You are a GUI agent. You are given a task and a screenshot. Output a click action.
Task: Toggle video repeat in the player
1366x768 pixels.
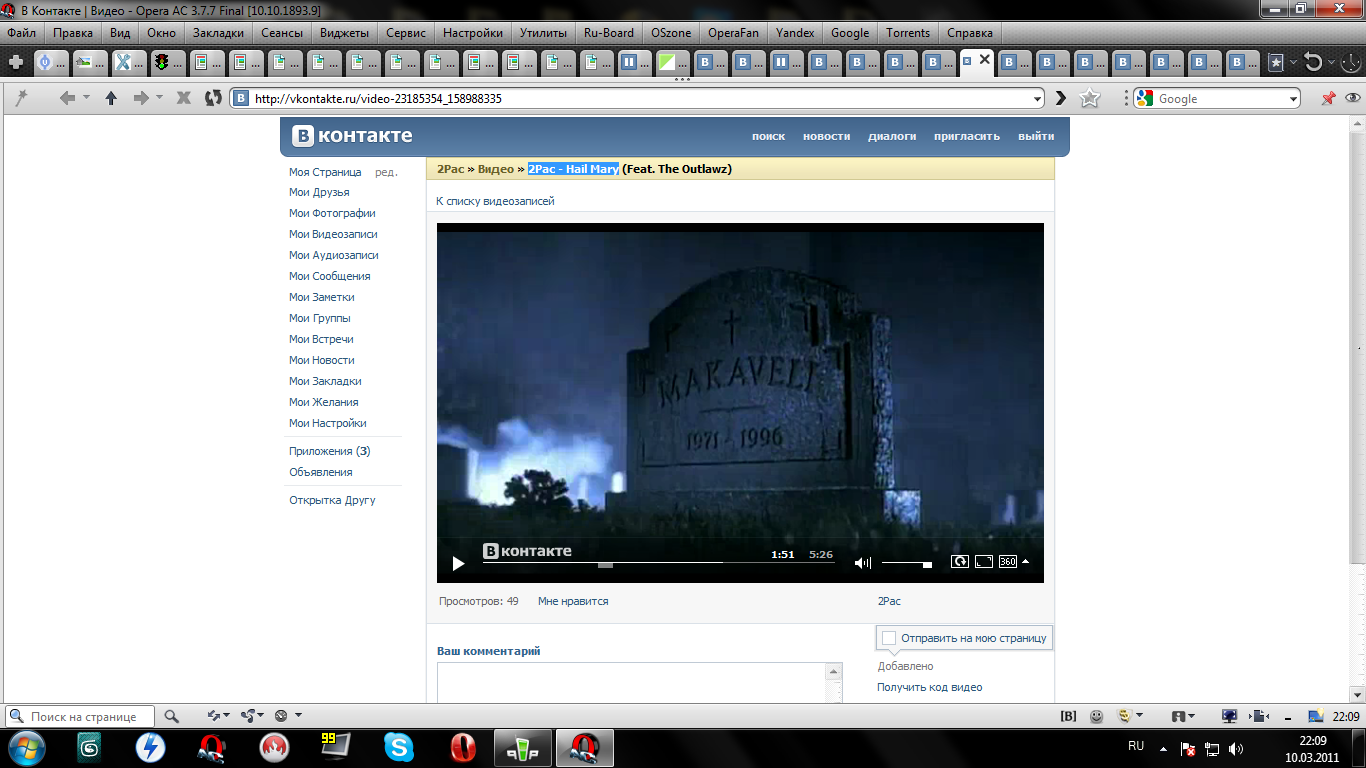[x=959, y=562]
